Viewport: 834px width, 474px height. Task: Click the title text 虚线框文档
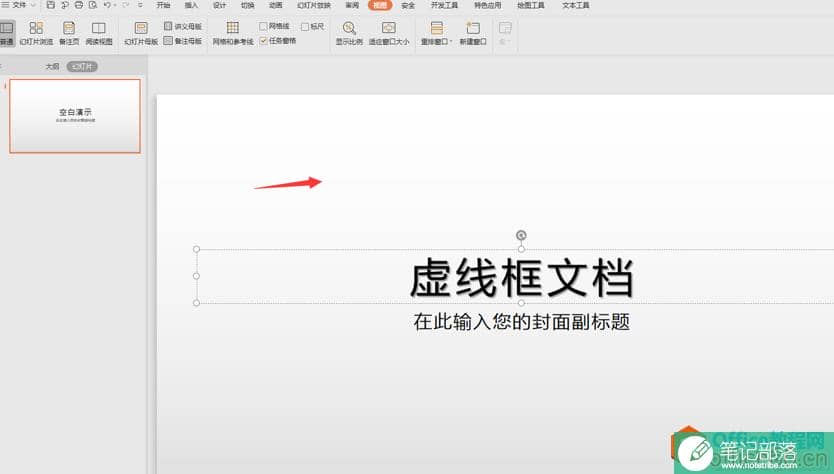tap(521, 278)
